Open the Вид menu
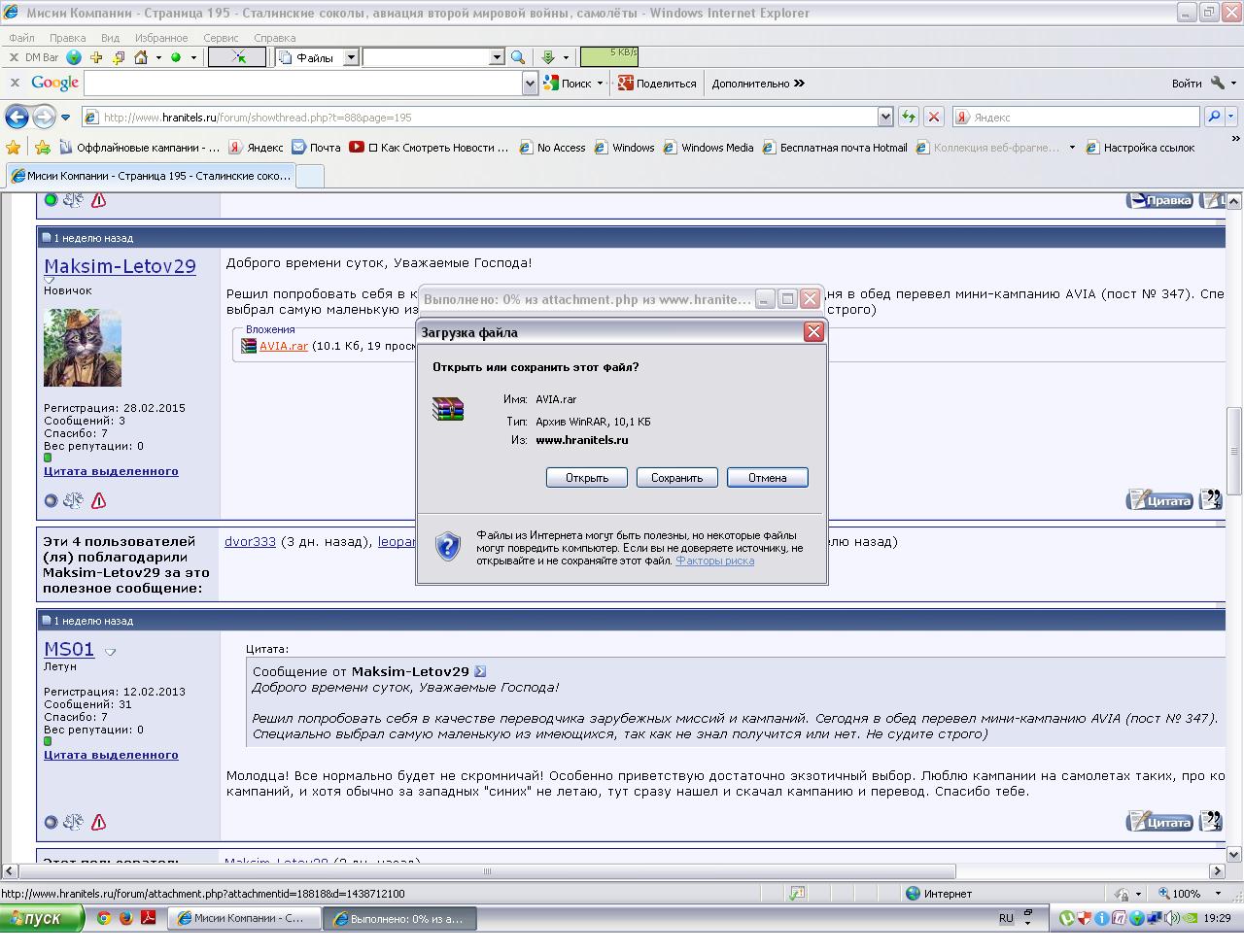Screen dimensions: 1244x952 [110, 38]
